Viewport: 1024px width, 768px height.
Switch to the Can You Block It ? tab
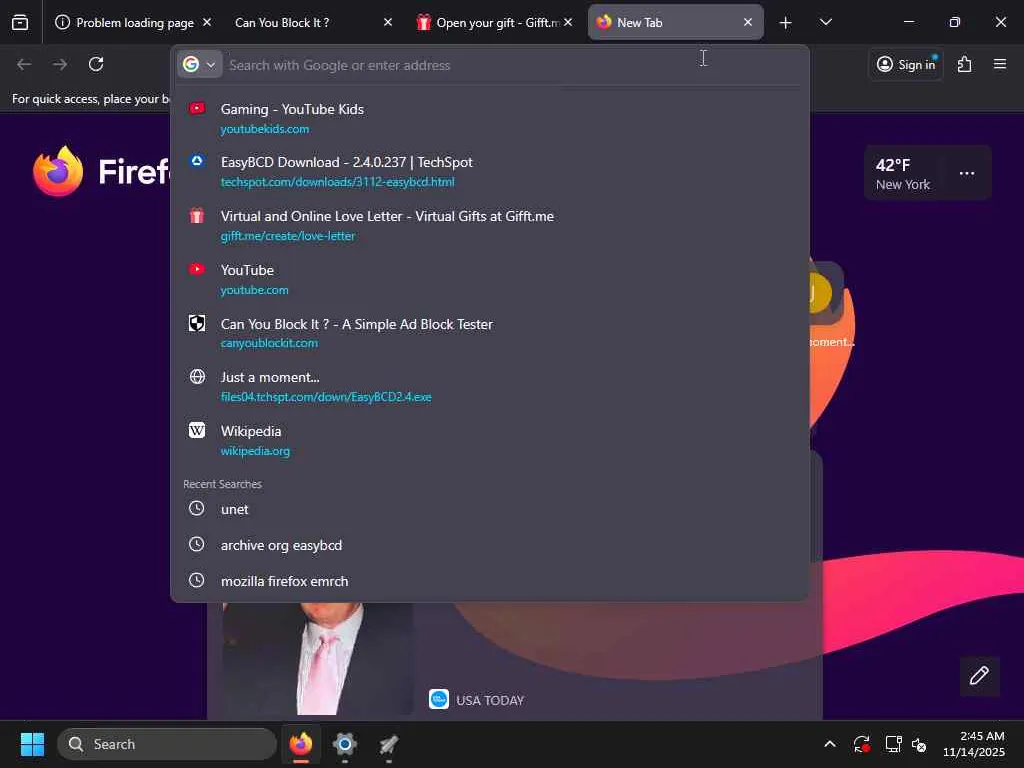(312, 22)
